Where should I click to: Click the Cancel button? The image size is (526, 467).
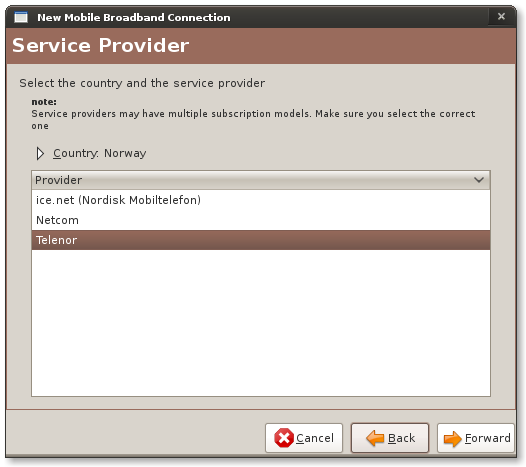(304, 438)
